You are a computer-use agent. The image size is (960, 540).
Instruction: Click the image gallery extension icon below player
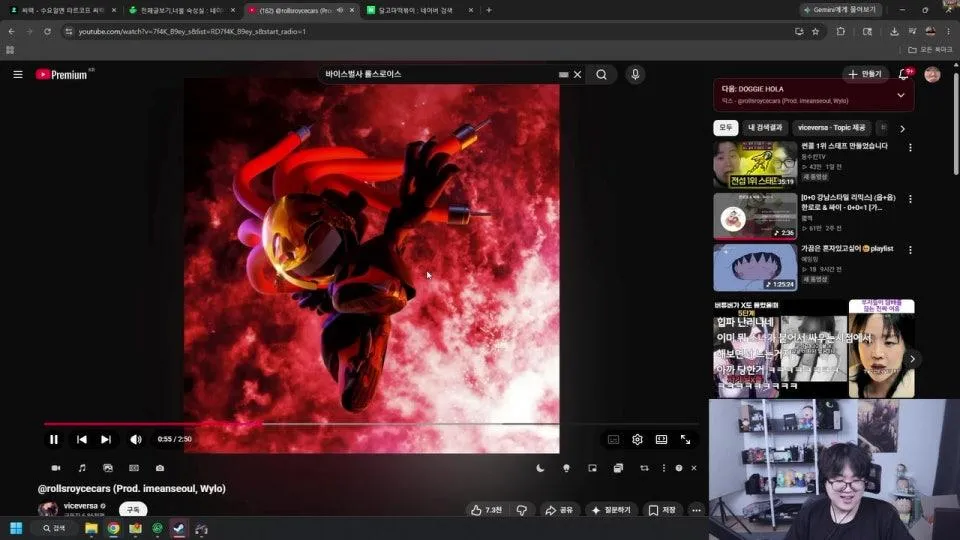(x=108, y=468)
